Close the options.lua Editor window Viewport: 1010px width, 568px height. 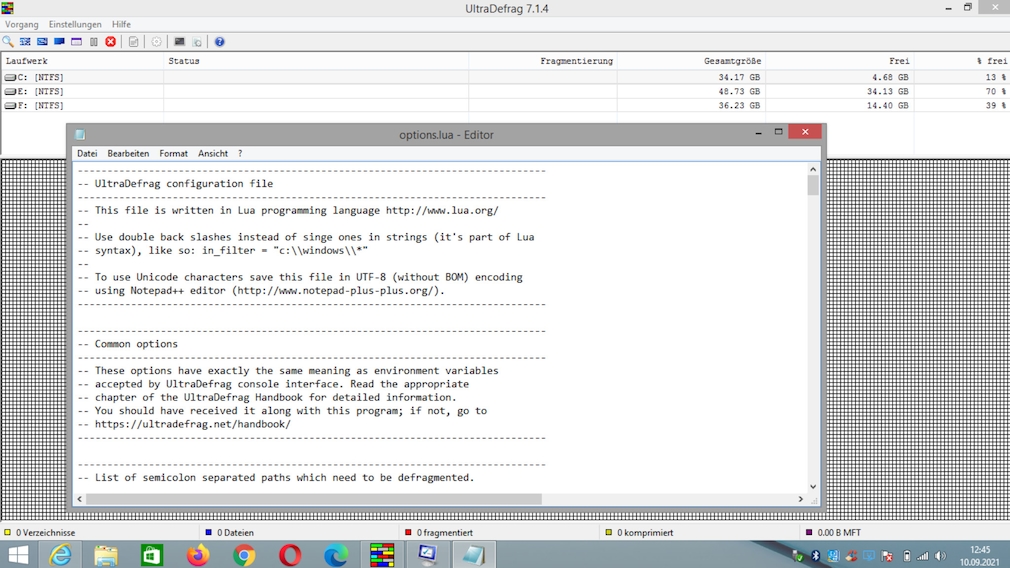point(805,132)
